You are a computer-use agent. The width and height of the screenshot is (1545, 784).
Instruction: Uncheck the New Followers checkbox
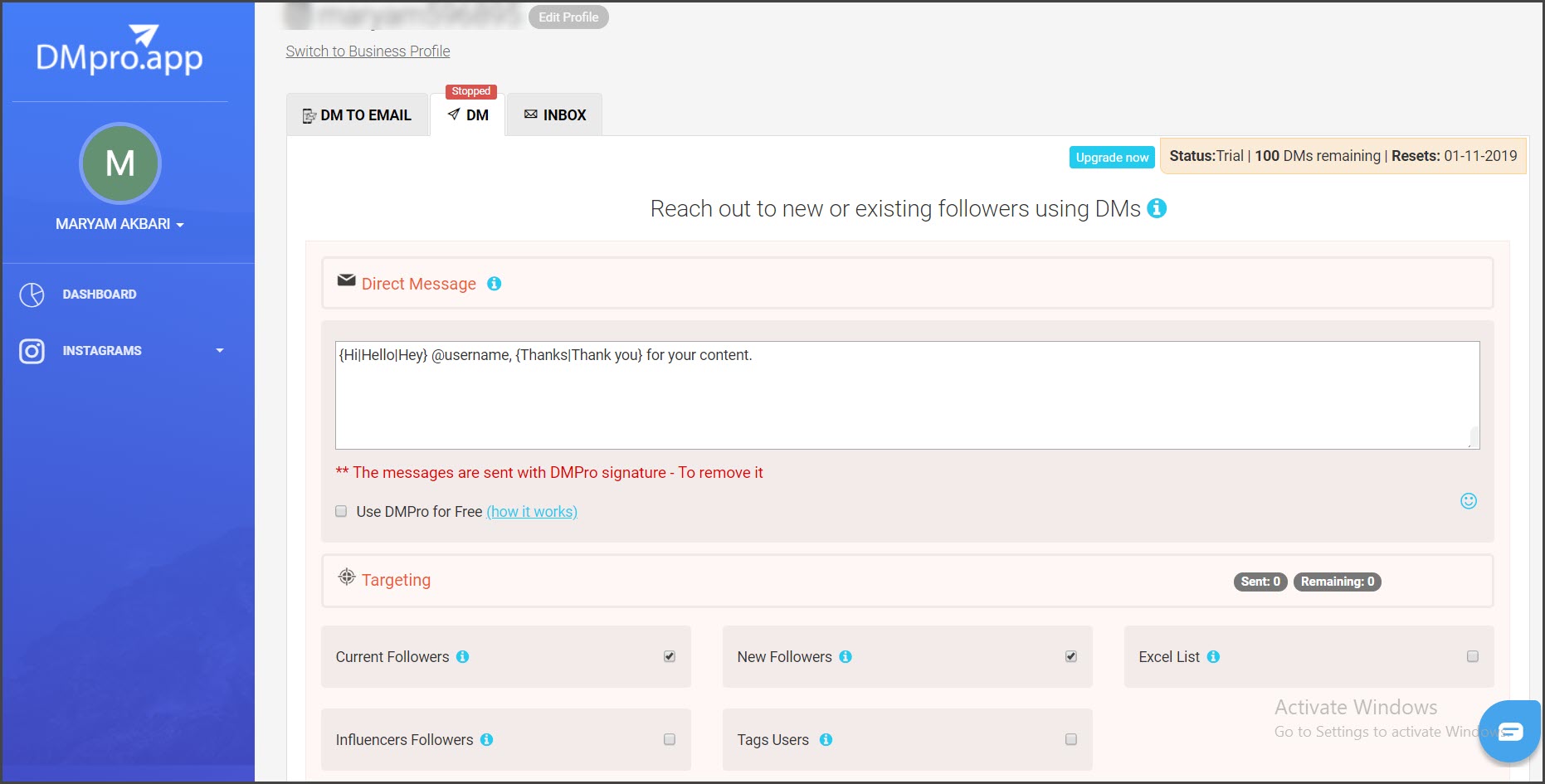(x=1071, y=656)
